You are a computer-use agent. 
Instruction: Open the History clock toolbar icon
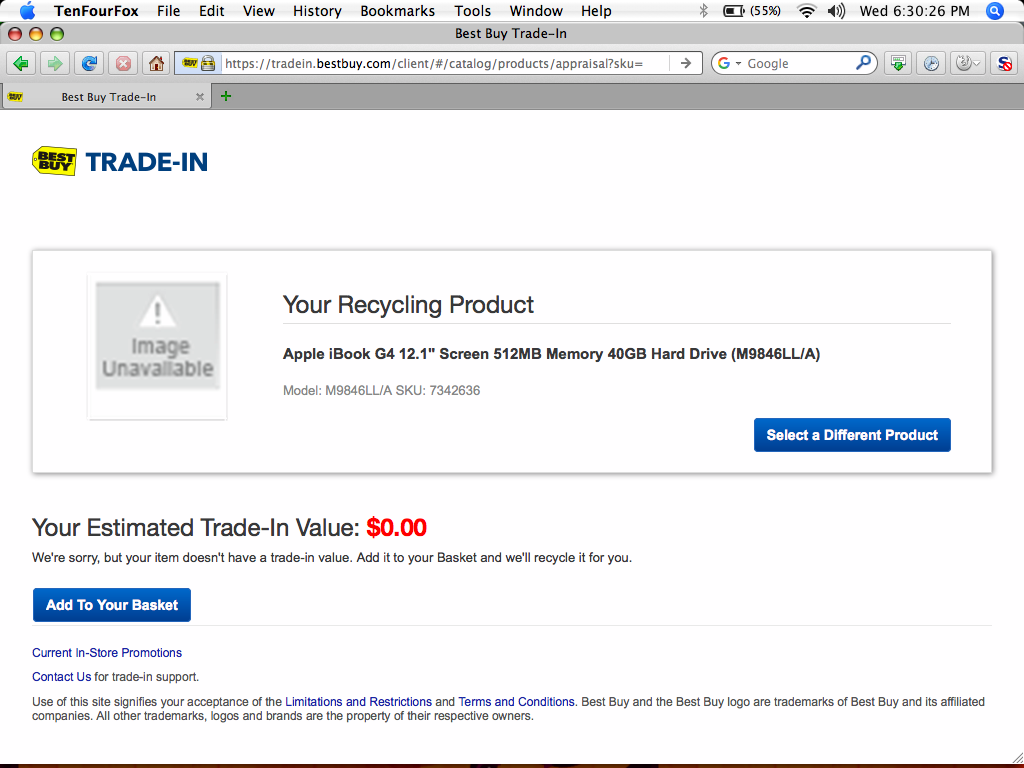931,63
